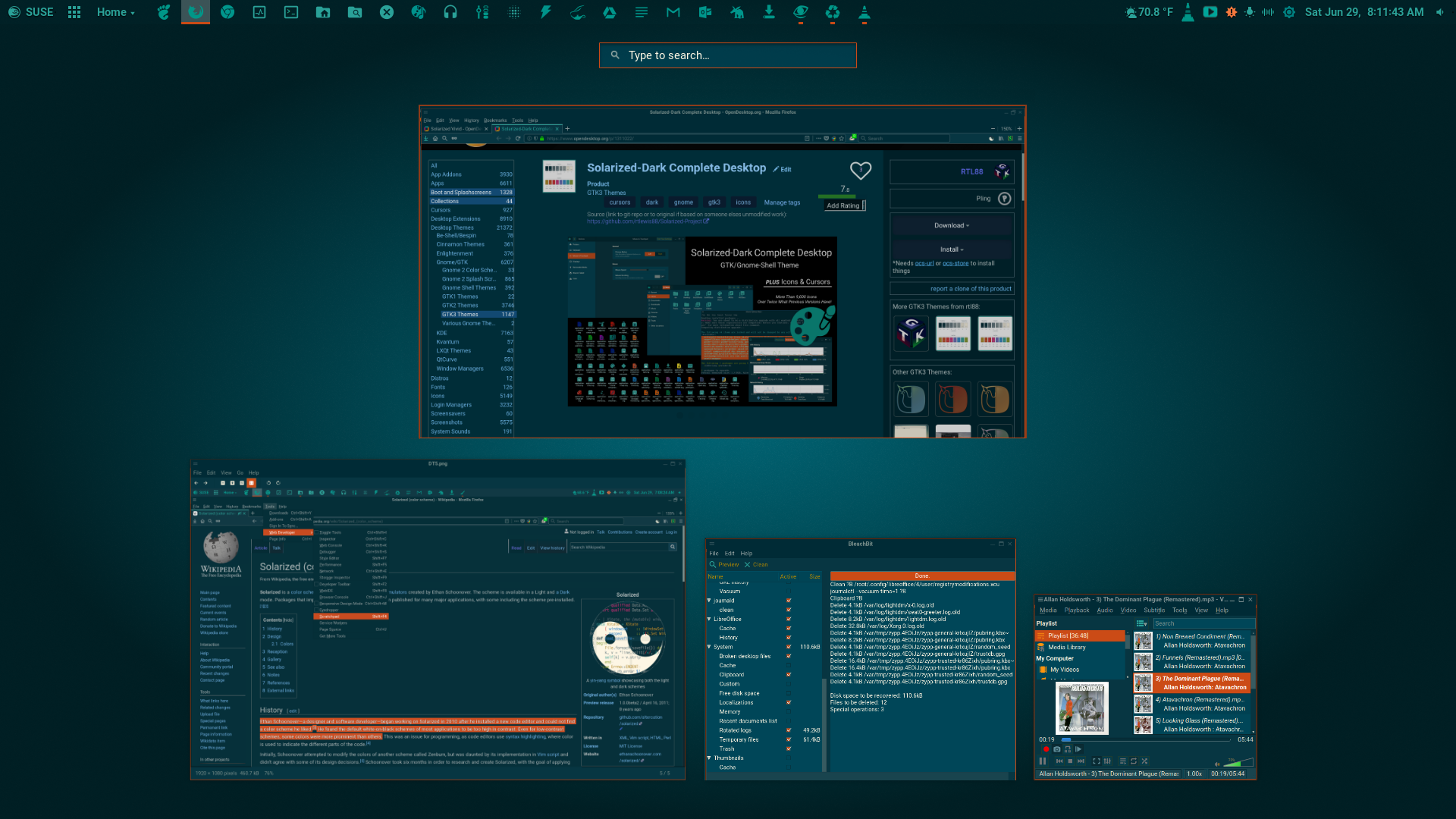This screenshot has width=1456, height=819.
Task: Click the Manage tags link in Firefox
Action: point(782,202)
